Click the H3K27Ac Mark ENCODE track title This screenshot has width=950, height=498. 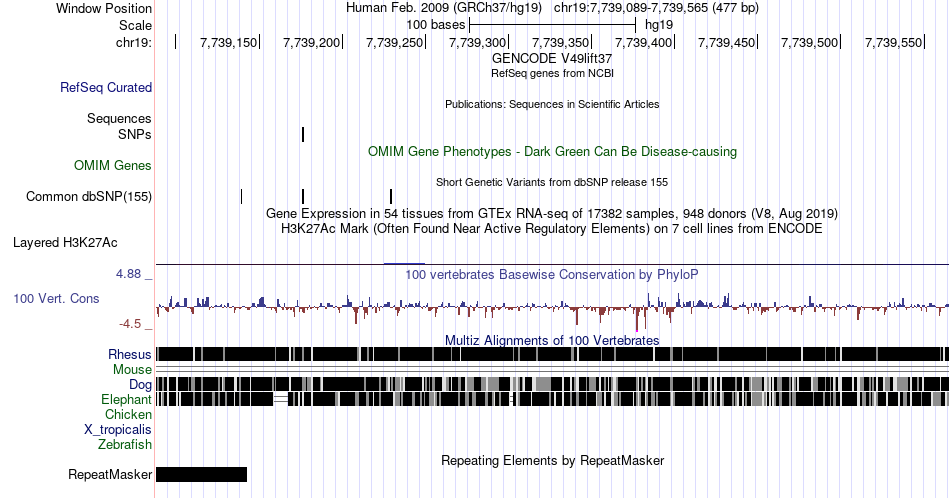pyautogui.click(x=552, y=228)
